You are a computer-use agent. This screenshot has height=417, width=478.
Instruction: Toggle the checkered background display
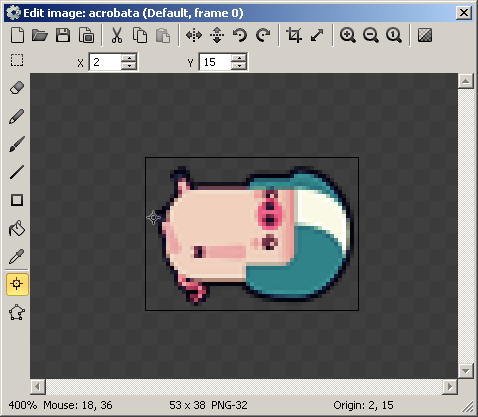(425, 35)
